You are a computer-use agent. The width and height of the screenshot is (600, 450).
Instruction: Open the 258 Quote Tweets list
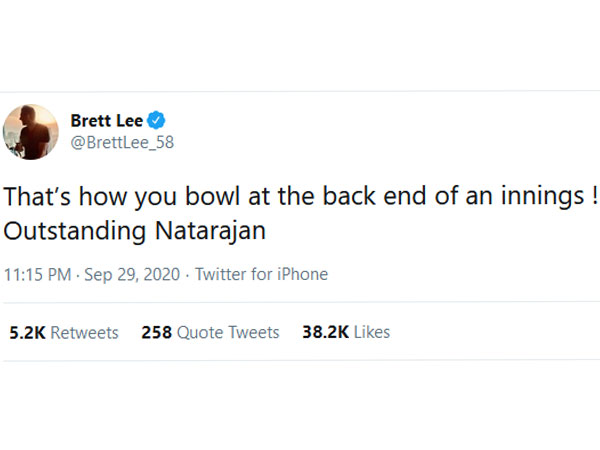click(210, 332)
